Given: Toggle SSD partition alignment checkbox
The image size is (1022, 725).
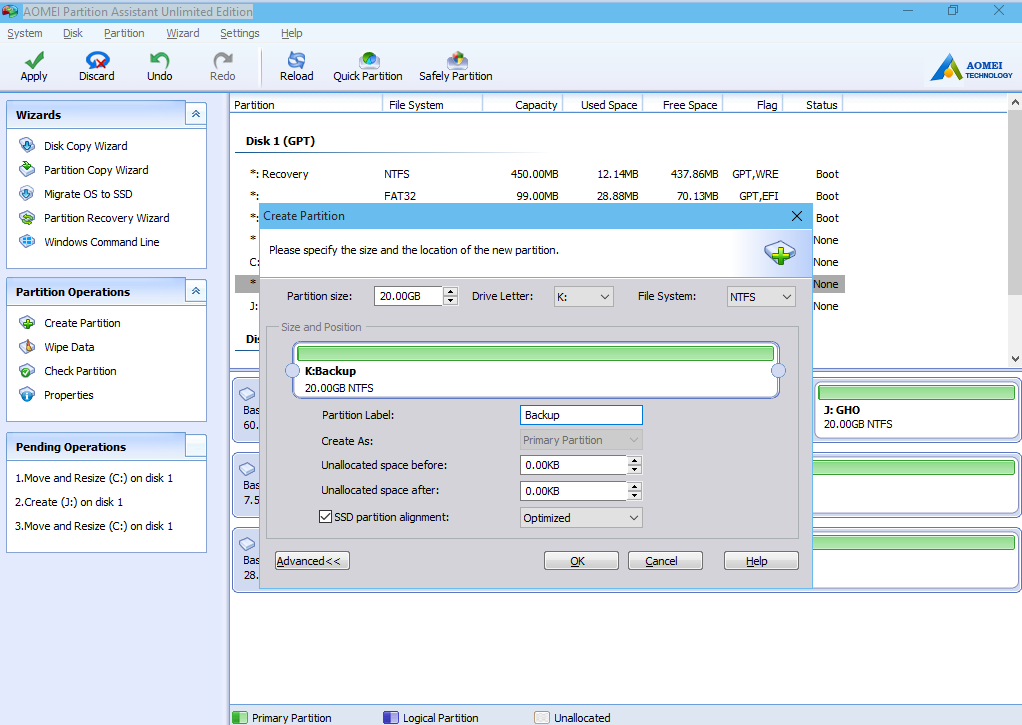Looking at the screenshot, I should tap(325, 517).
